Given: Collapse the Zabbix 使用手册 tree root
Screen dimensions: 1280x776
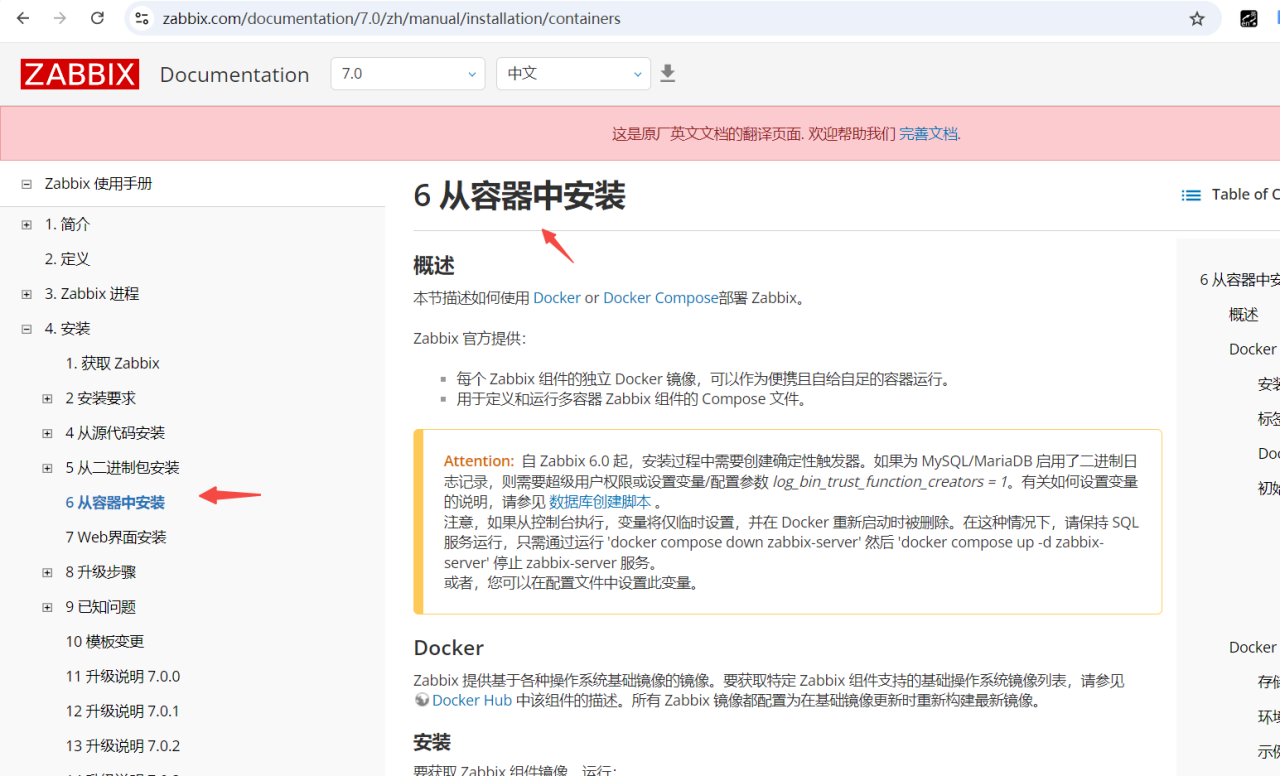Looking at the screenshot, I should pos(26,184).
